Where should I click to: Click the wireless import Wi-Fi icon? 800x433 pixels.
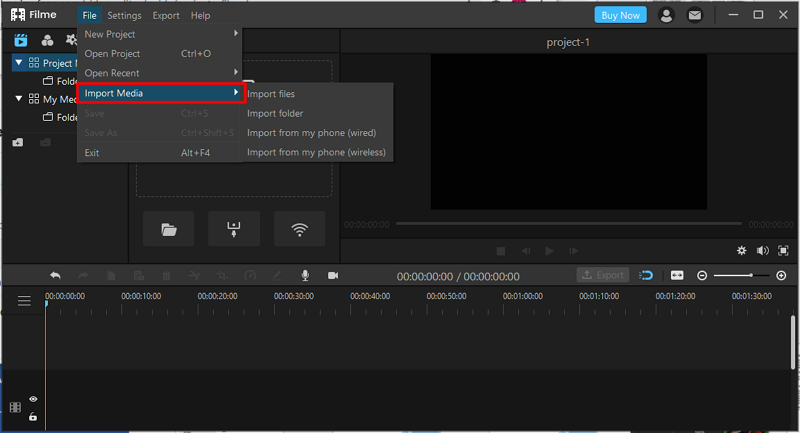(299, 229)
